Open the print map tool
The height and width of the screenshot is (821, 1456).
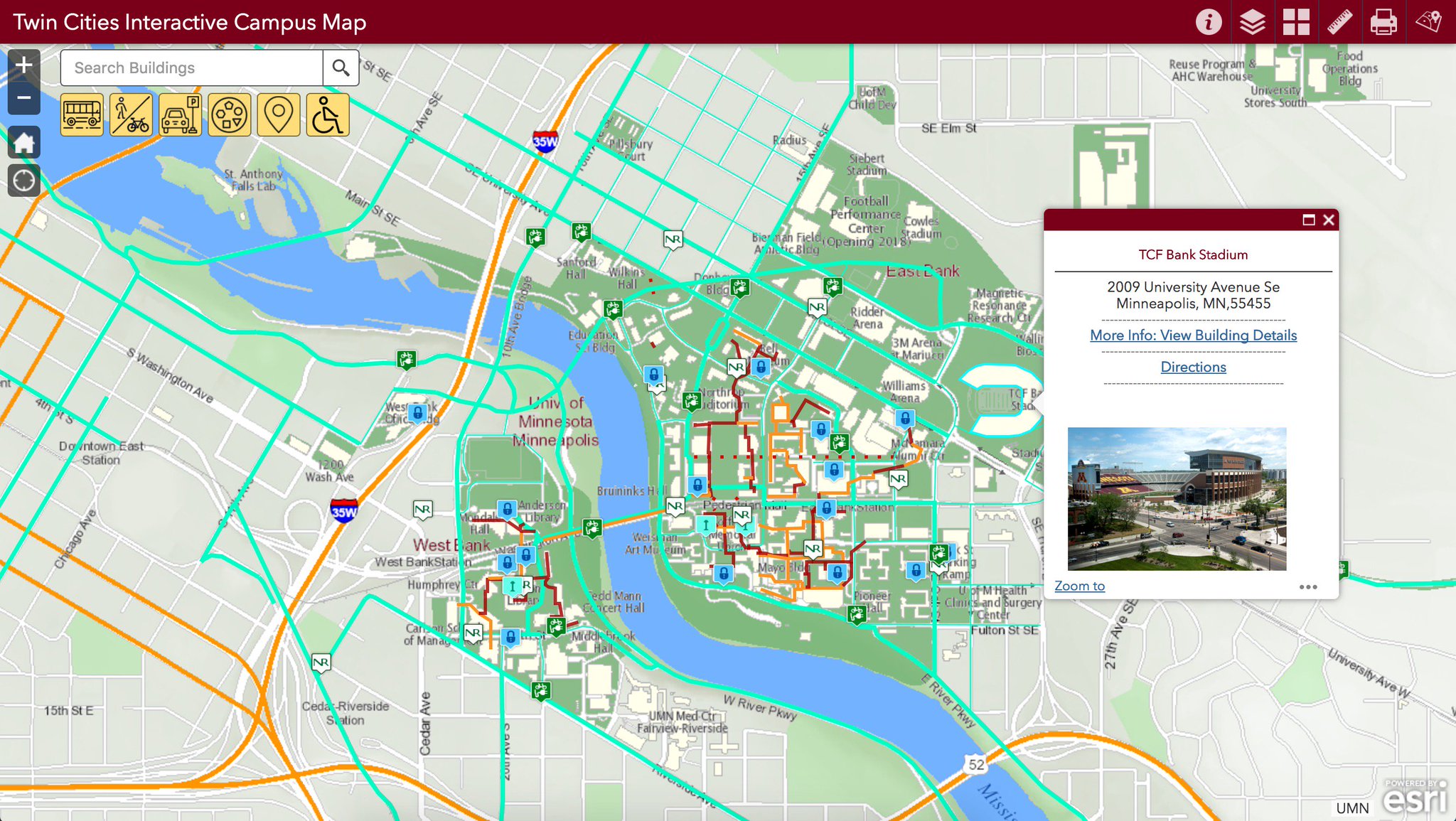click(1383, 22)
